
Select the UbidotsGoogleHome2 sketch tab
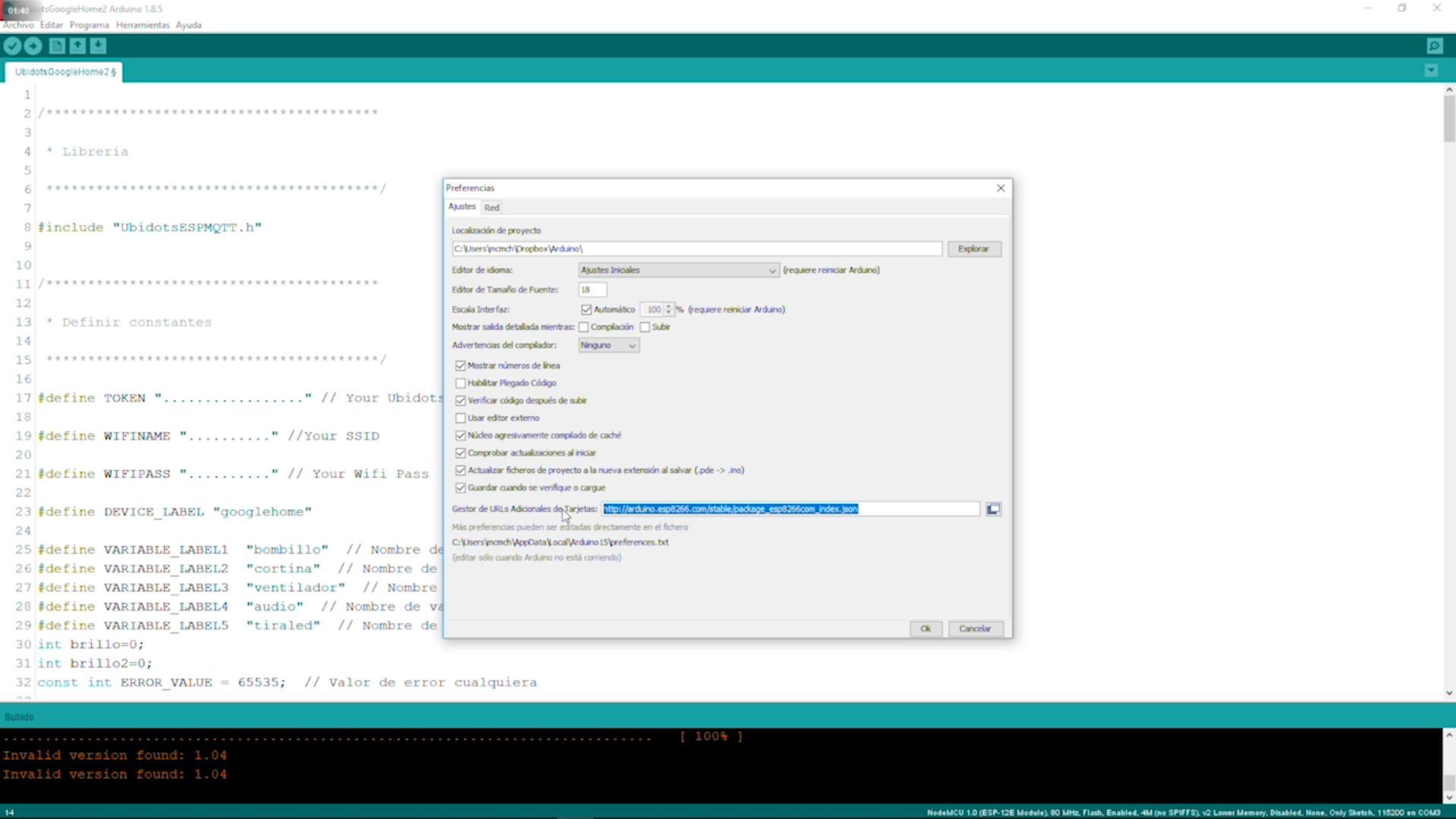pos(65,72)
